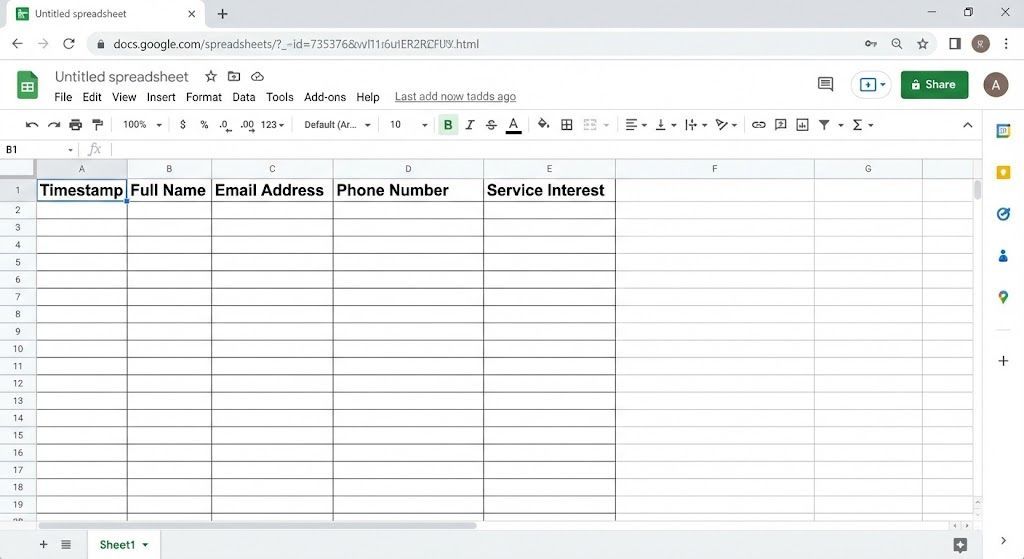Go to Sheets home logo

point(27,85)
